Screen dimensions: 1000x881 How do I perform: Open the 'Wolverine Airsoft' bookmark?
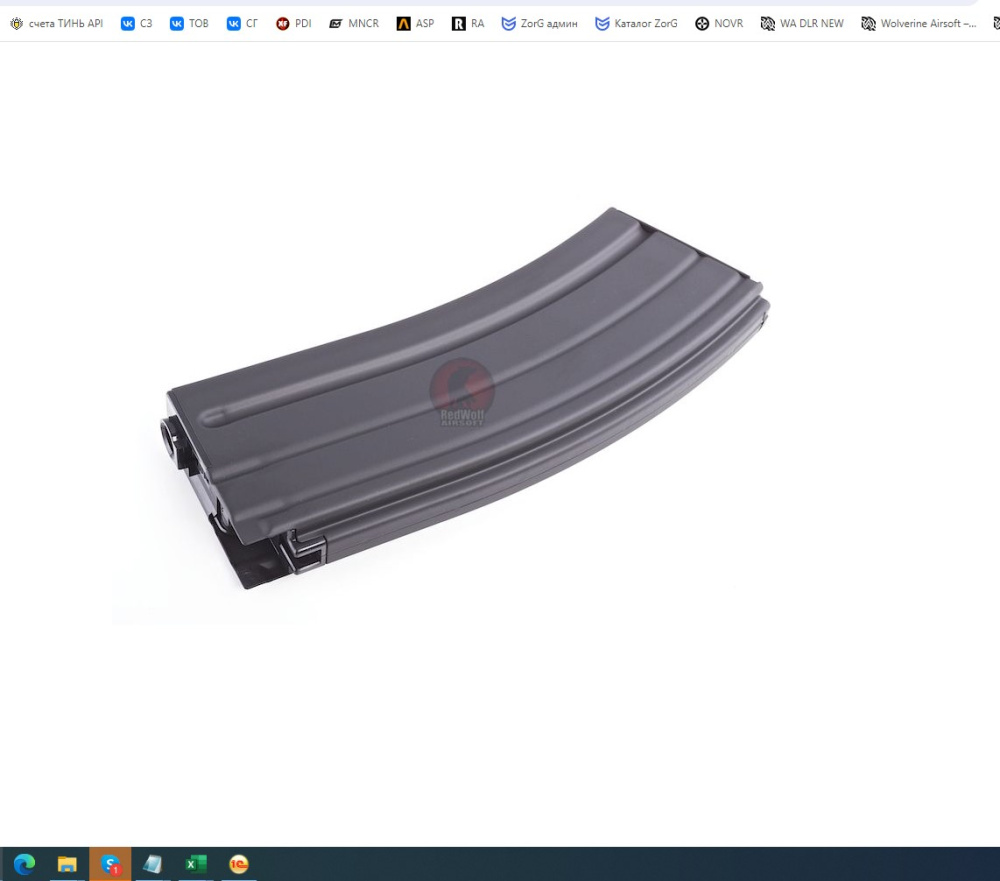(x=918, y=24)
